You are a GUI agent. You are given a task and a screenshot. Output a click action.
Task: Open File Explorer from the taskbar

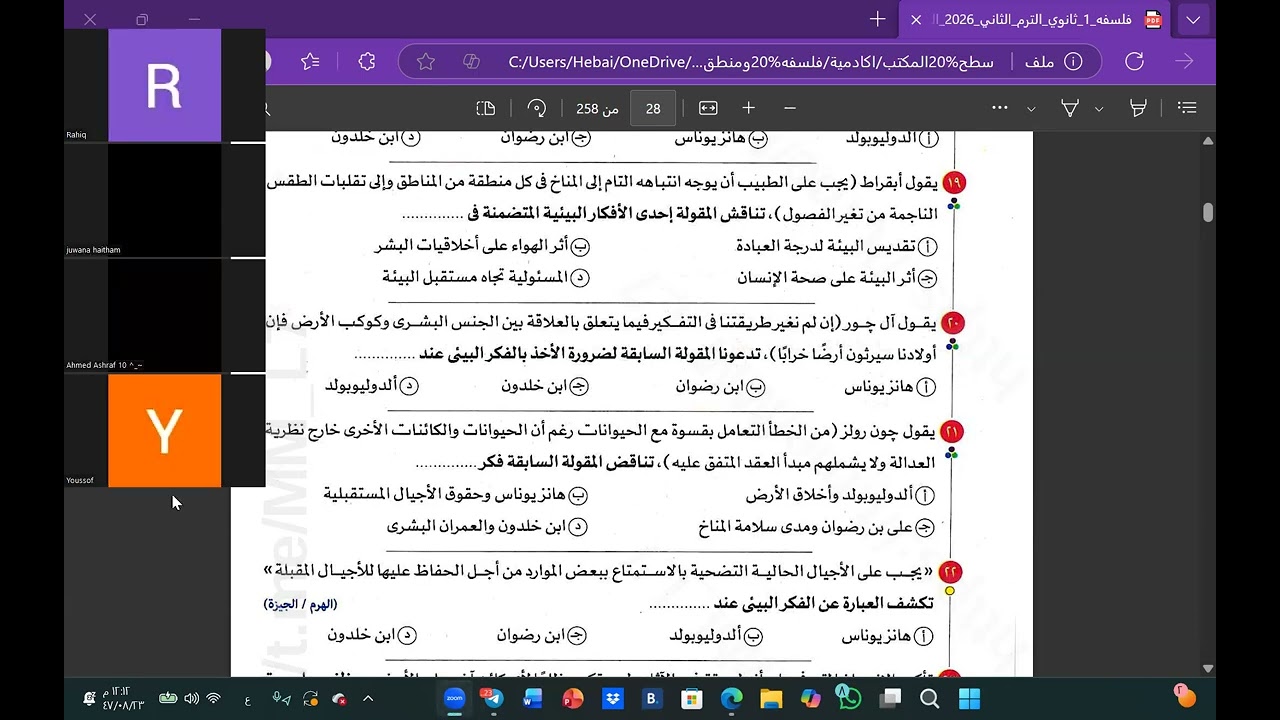point(771,698)
